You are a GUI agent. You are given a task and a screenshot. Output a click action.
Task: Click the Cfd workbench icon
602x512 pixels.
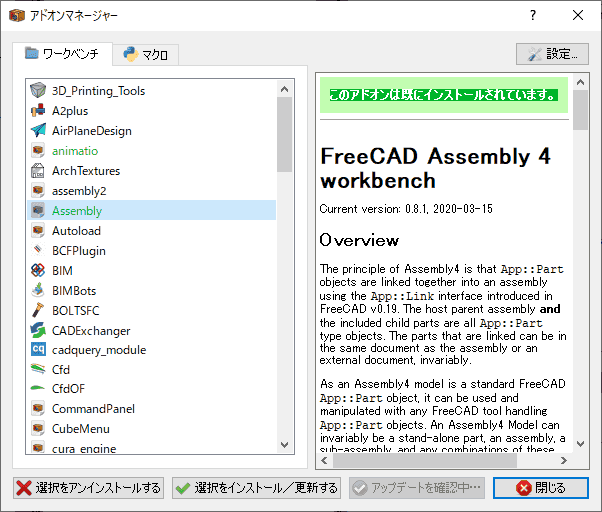pyautogui.click(x=38, y=369)
